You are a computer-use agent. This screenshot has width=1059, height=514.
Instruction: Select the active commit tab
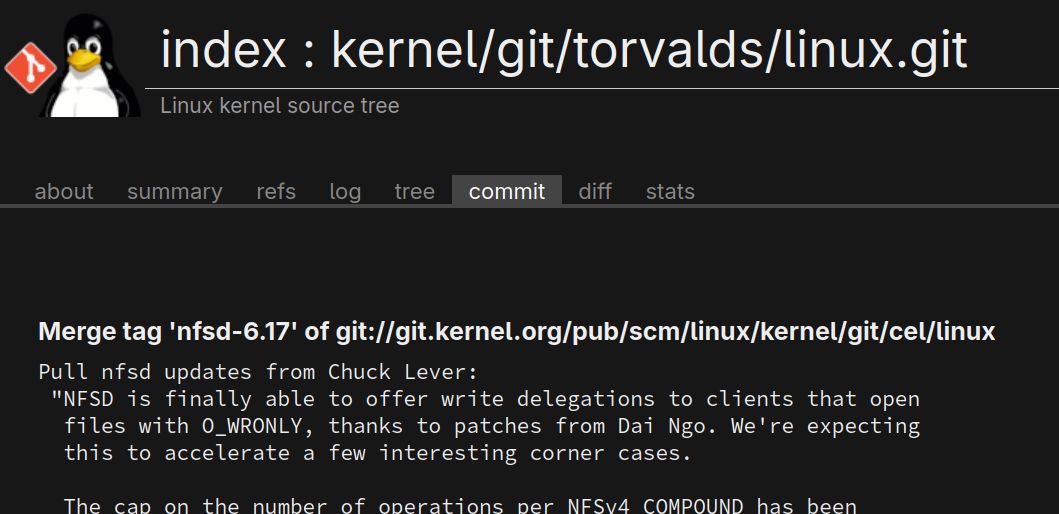(507, 191)
